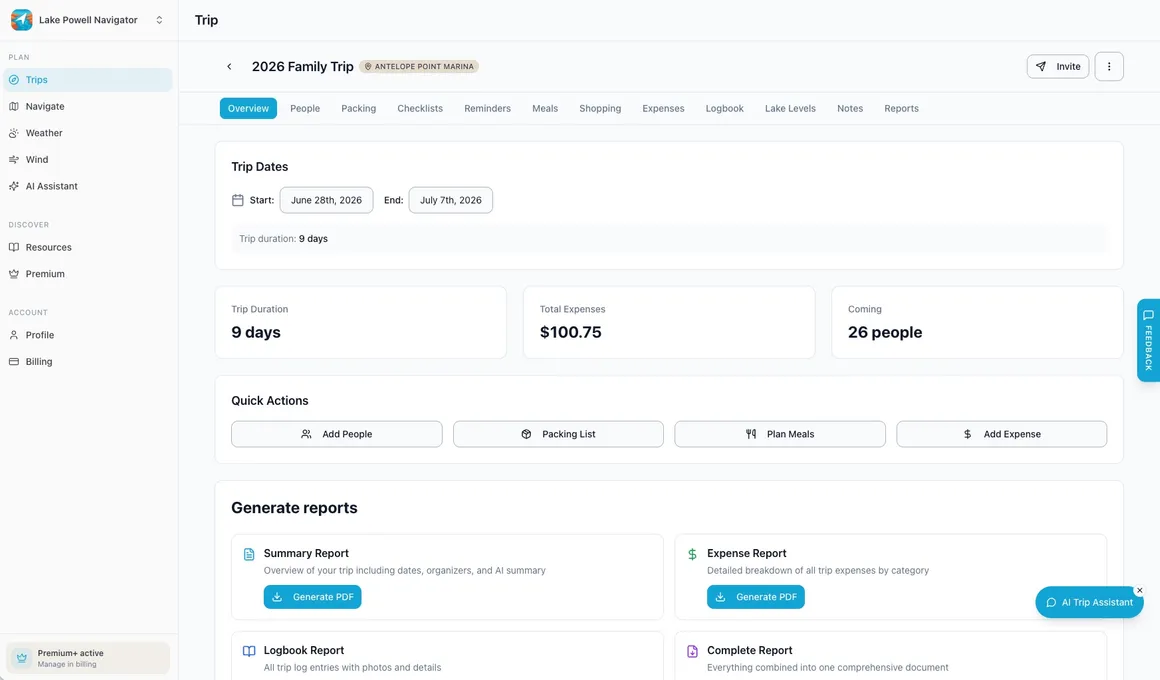
Task: Open the AI Trip Assistant chat button
Action: (x=1089, y=602)
